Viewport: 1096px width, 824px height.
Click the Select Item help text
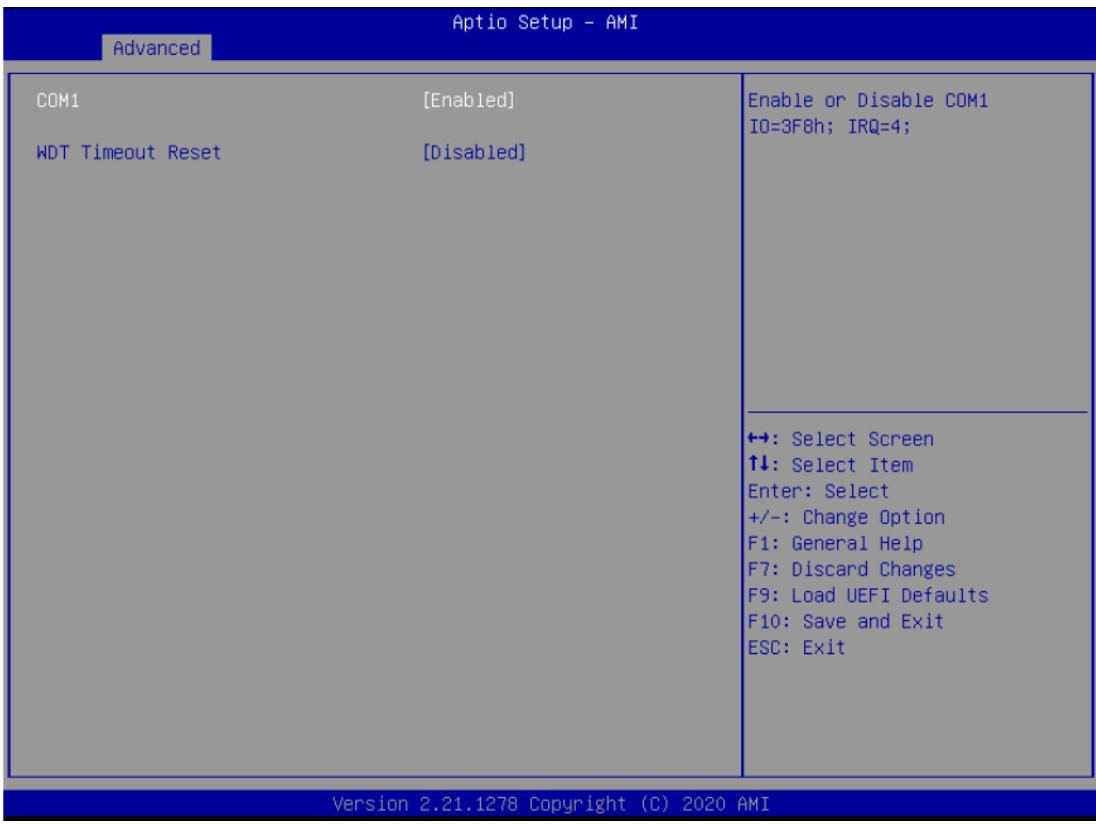point(852,465)
